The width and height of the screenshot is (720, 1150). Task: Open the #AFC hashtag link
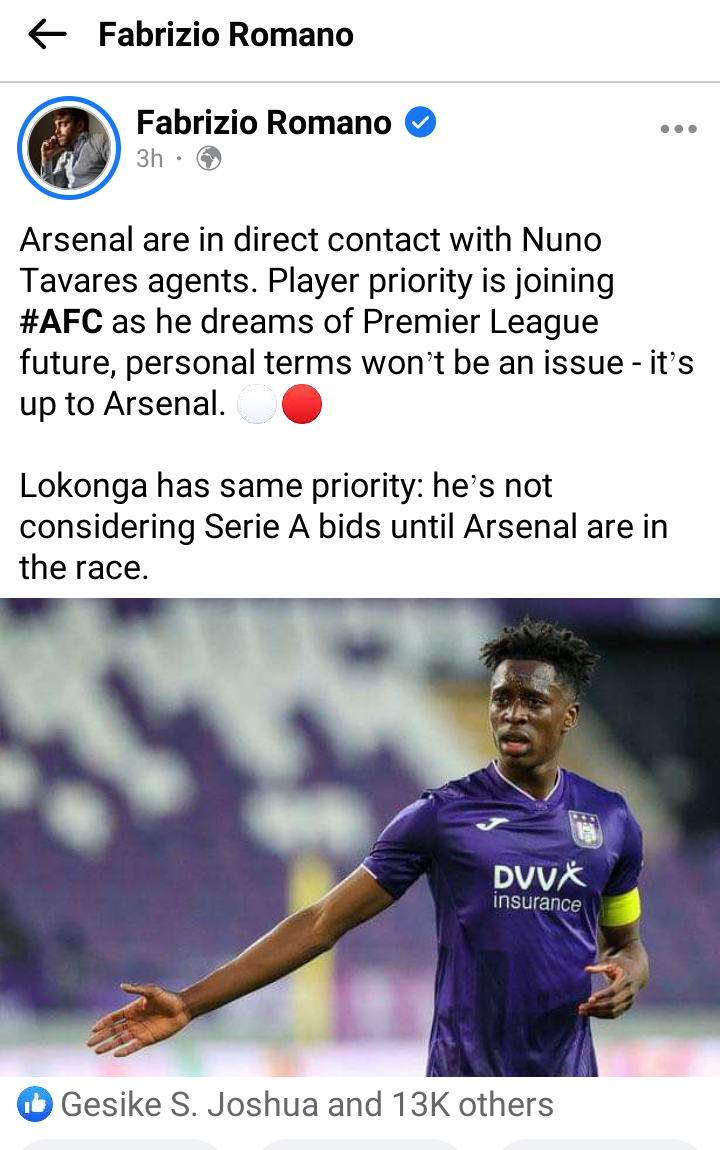click(62, 322)
